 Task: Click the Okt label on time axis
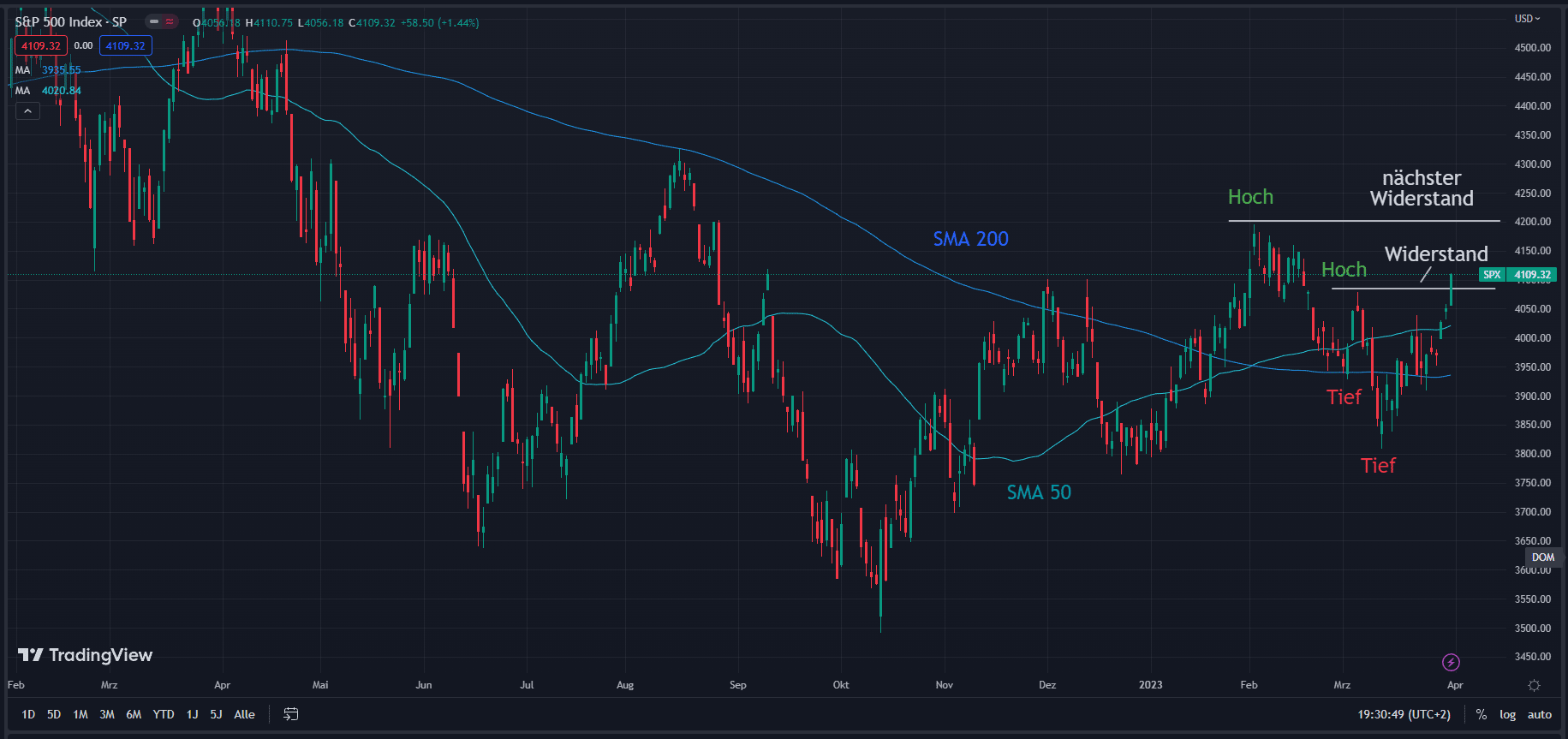point(841,685)
